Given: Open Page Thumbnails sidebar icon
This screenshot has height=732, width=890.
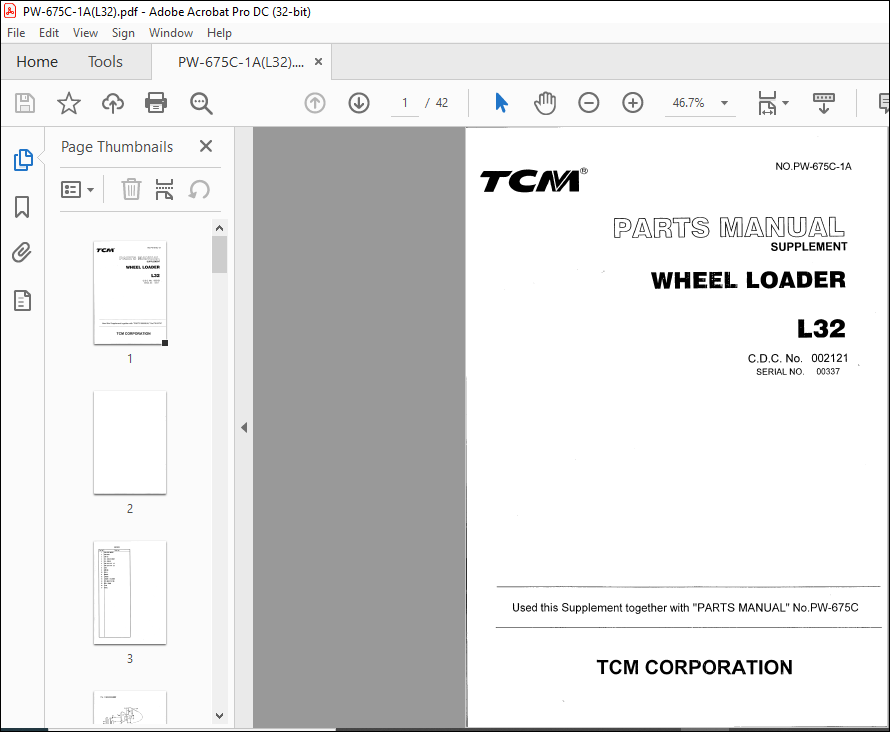Looking at the screenshot, I should [x=23, y=160].
